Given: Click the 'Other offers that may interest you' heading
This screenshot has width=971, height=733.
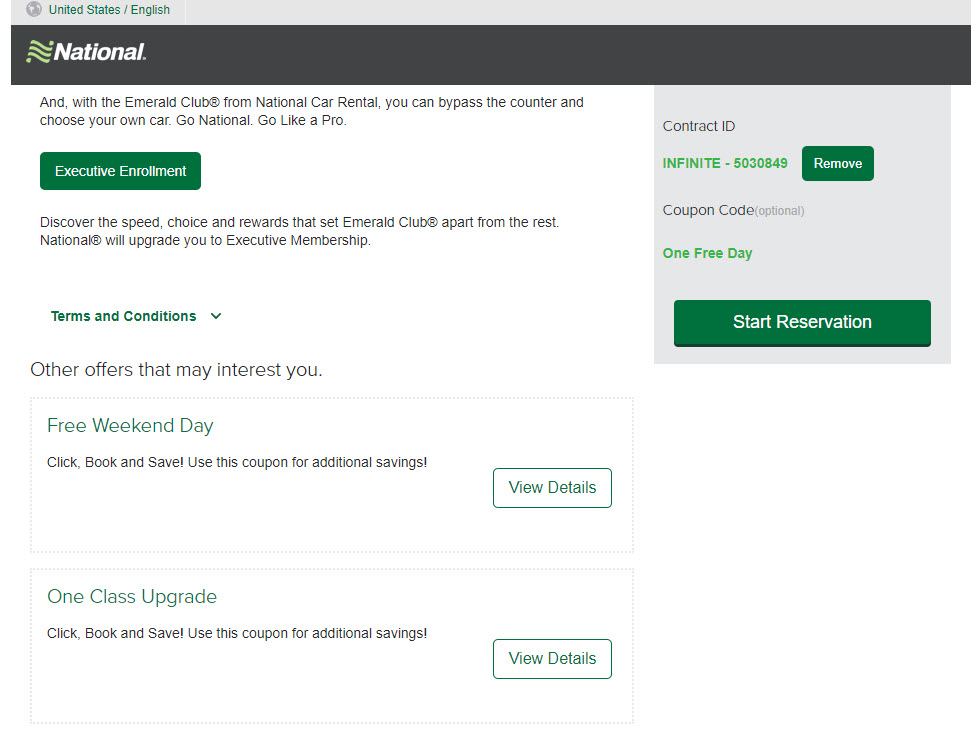Looking at the screenshot, I should [x=176, y=370].
